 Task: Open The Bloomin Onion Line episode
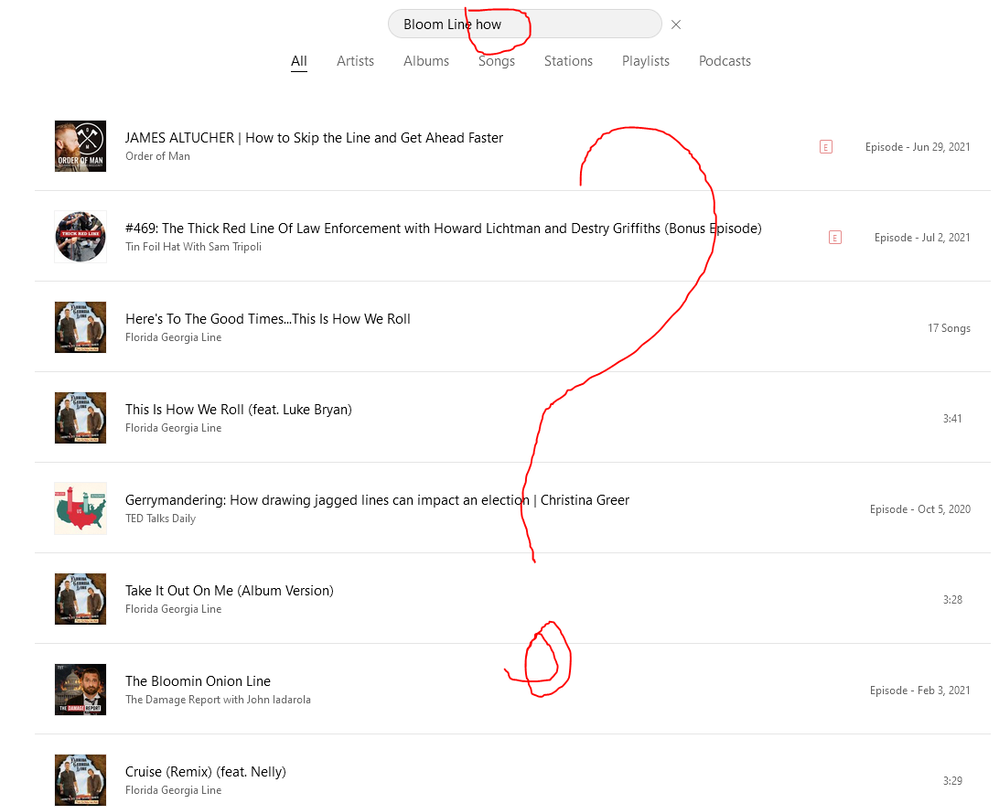coord(198,681)
